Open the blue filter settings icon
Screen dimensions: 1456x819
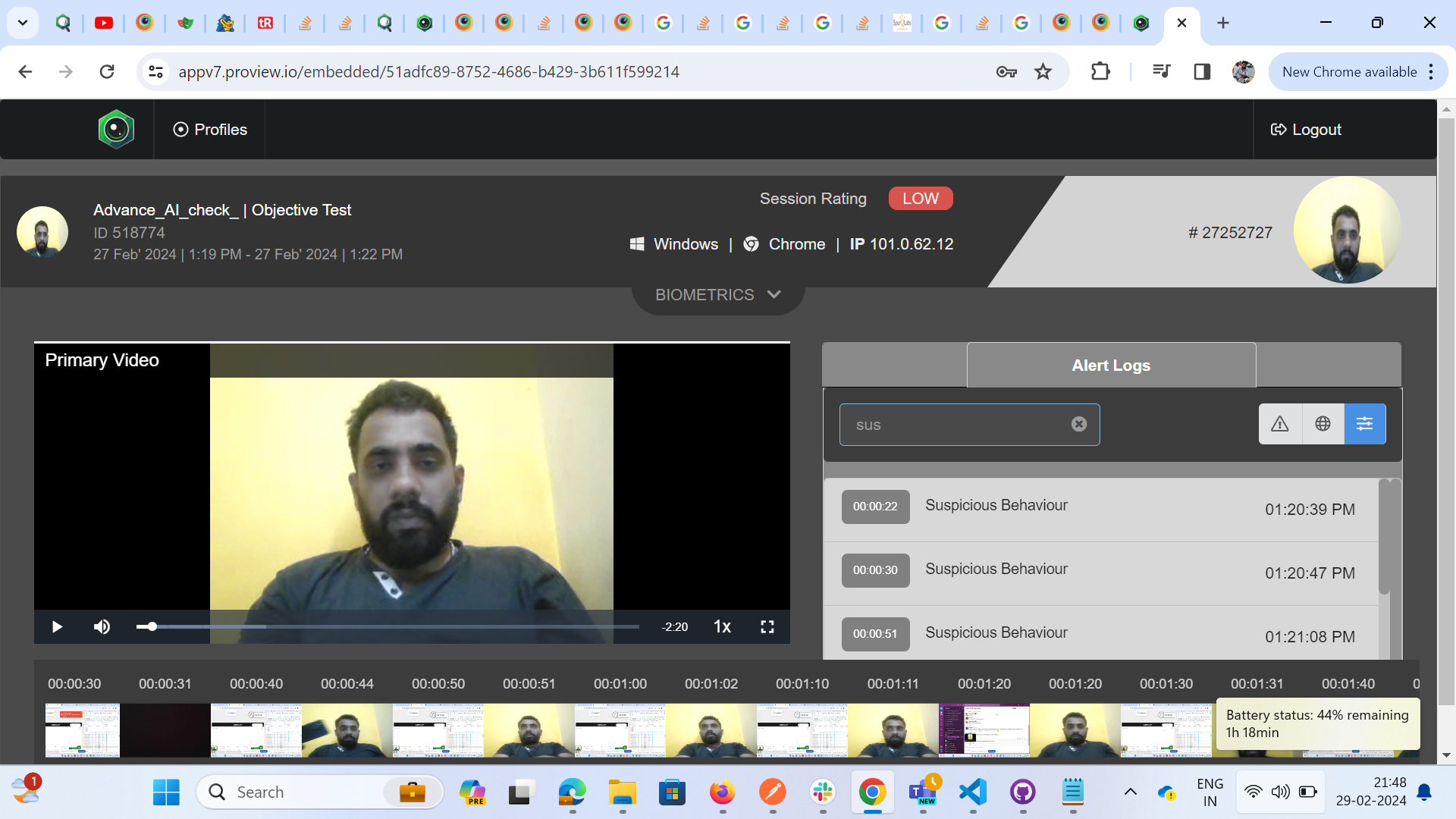tap(1364, 424)
